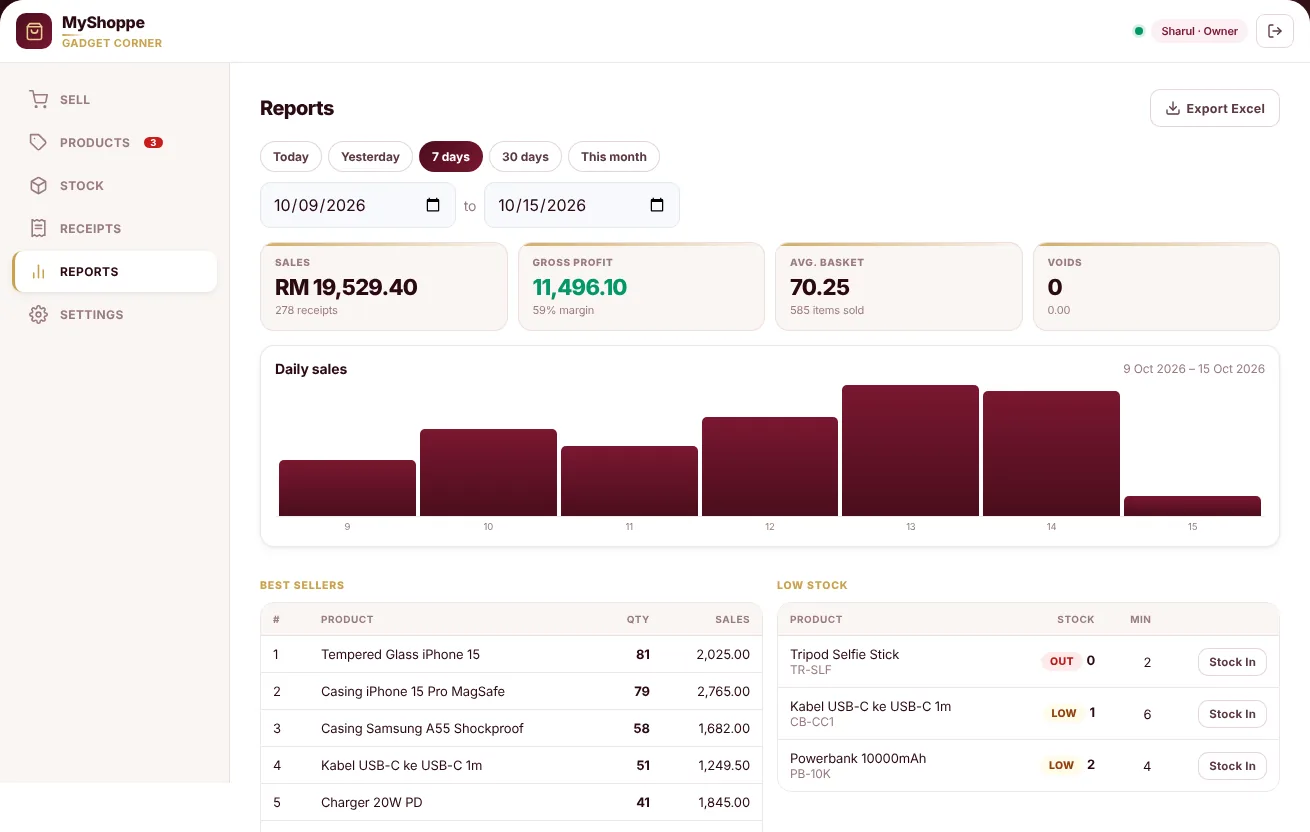1310x832 pixels.
Task: Click the start date field 10/09/2026
Action: 358,205
